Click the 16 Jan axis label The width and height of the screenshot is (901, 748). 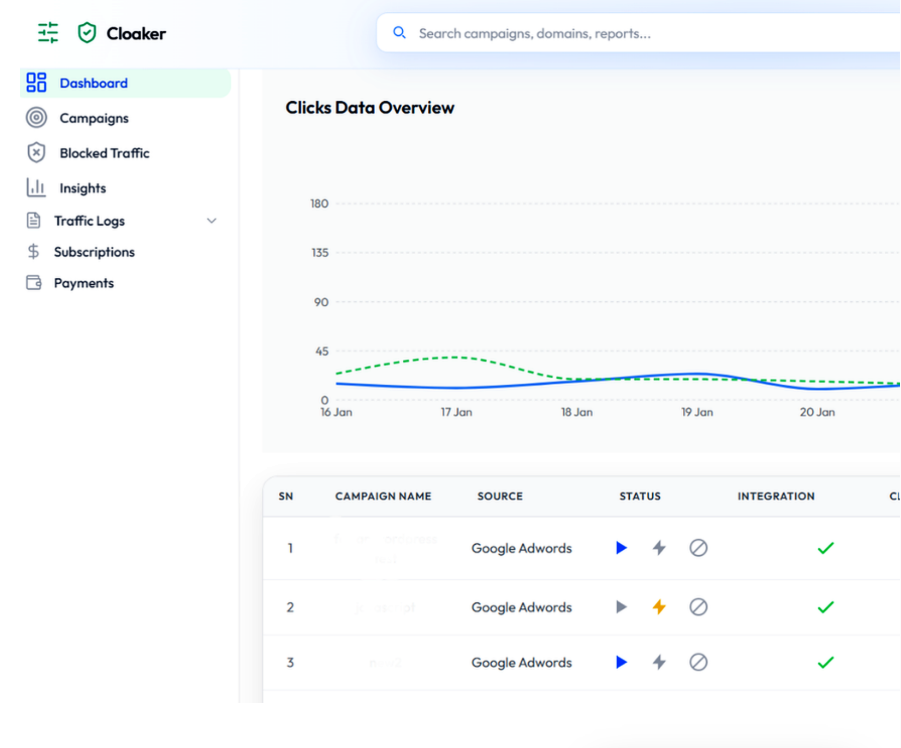(336, 412)
